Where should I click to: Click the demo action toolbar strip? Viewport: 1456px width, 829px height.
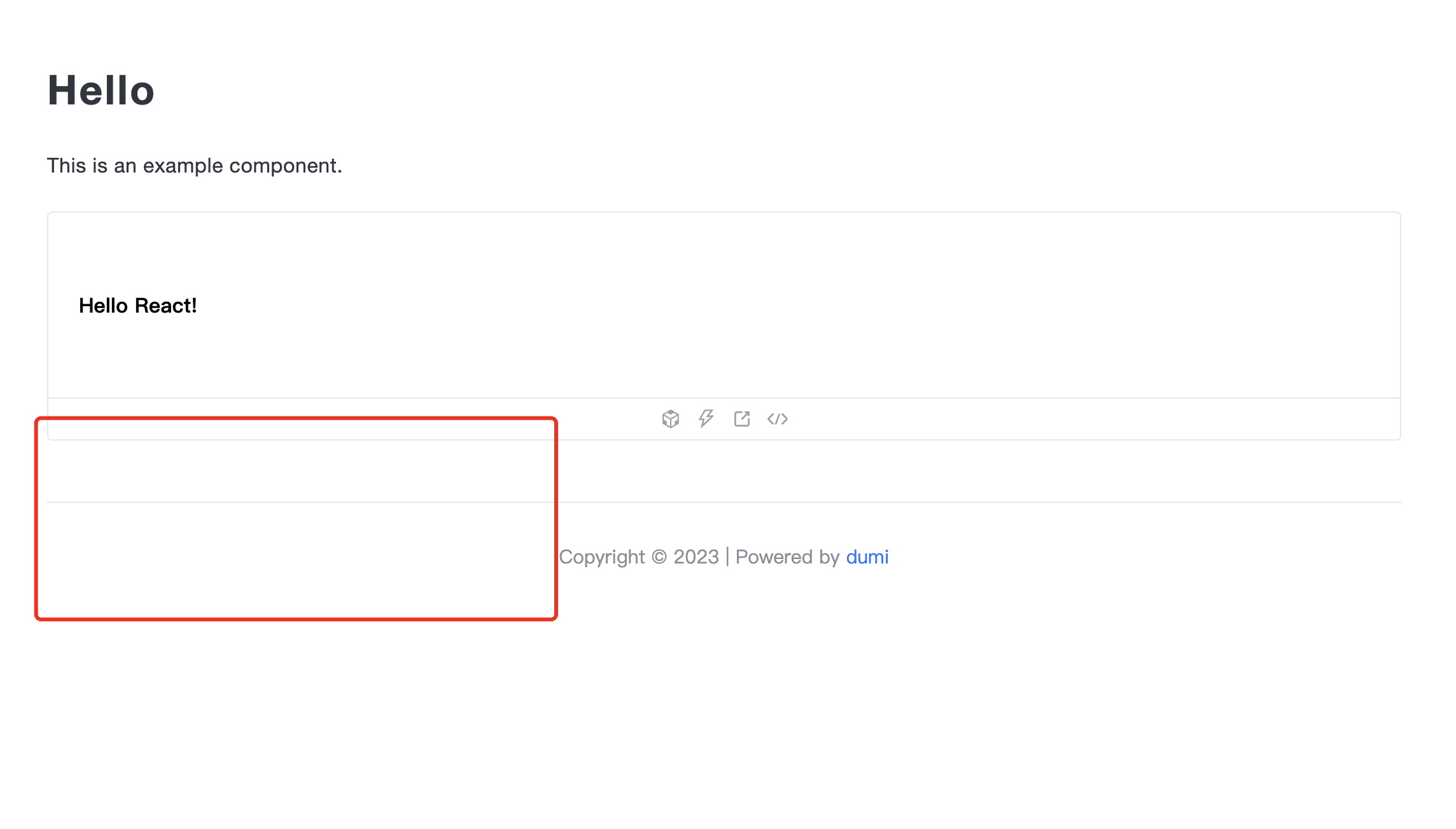724,419
